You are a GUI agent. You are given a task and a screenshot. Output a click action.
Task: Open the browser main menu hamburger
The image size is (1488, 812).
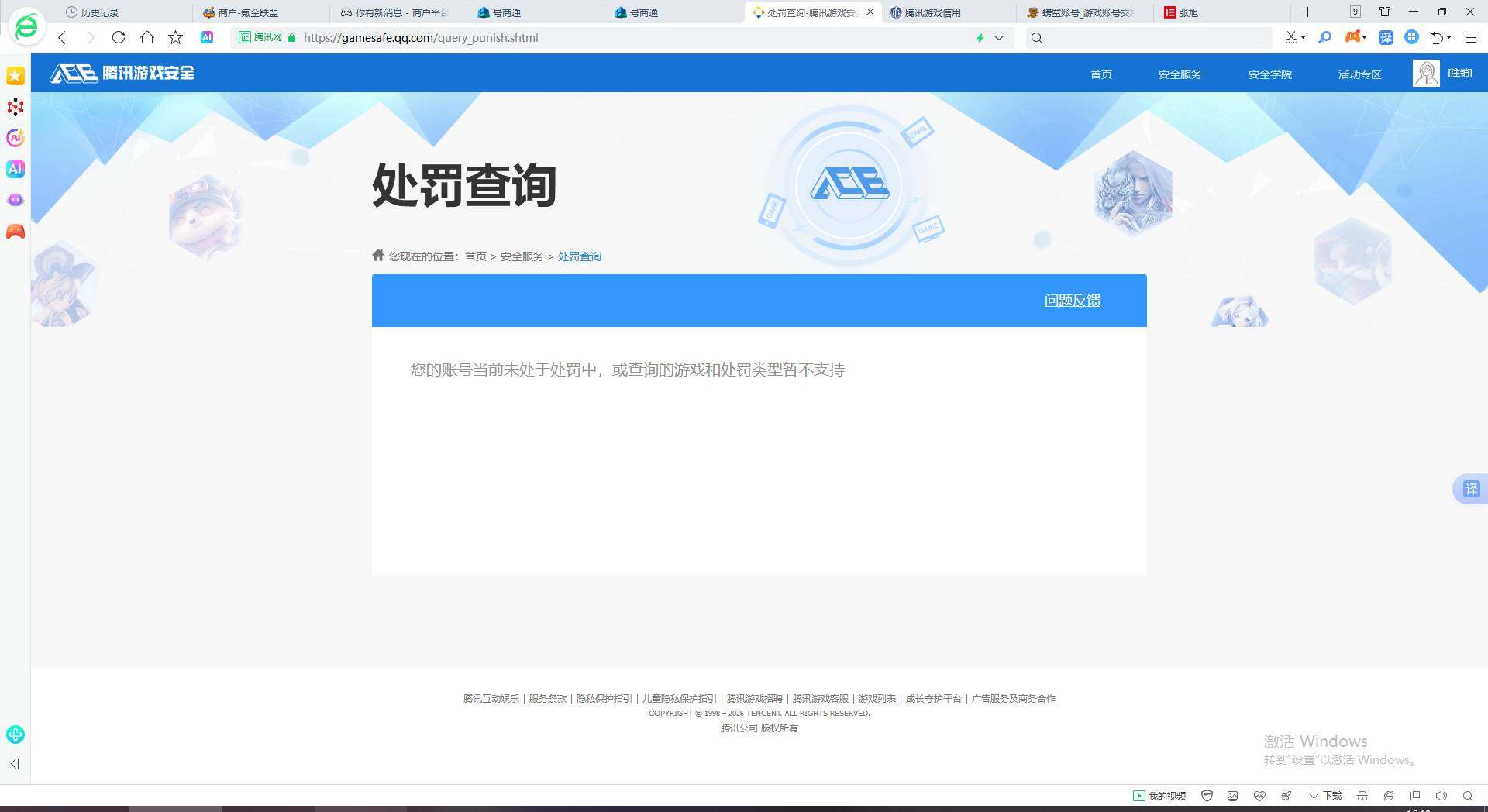pyautogui.click(x=1470, y=37)
